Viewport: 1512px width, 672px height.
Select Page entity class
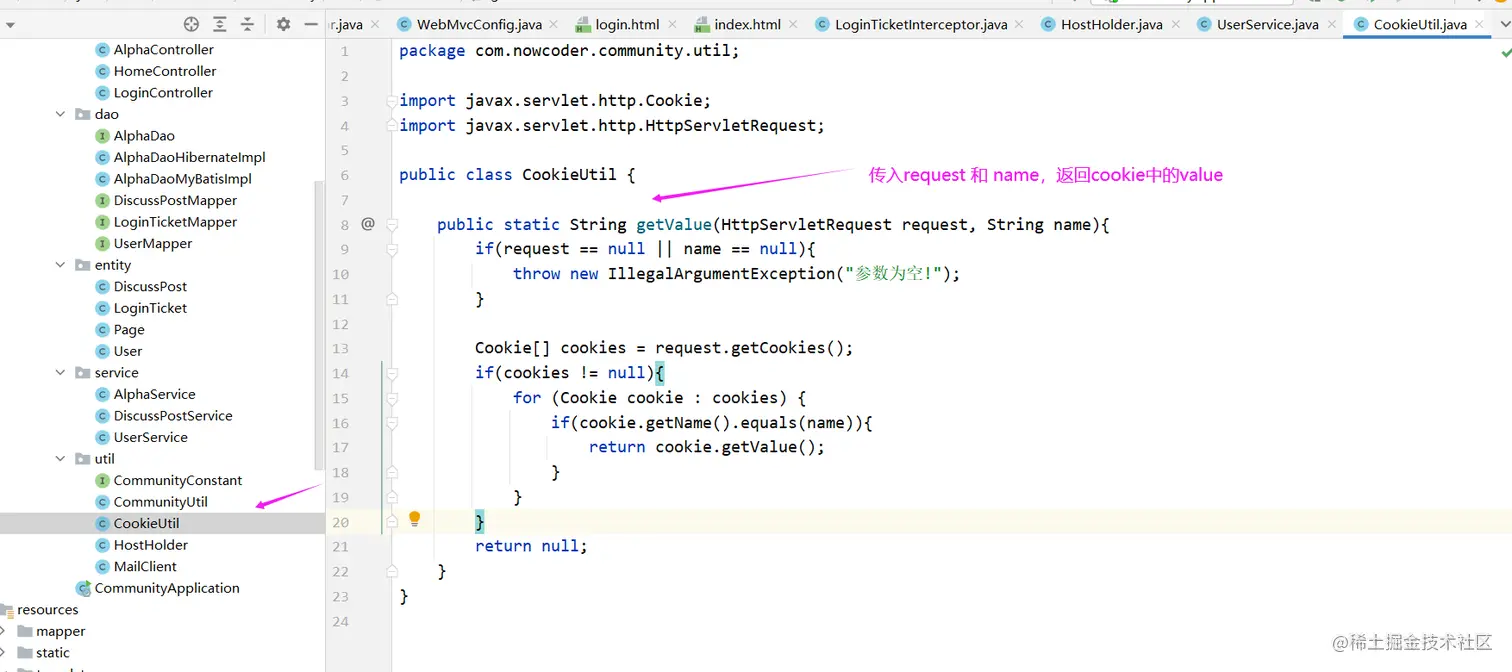coord(129,329)
